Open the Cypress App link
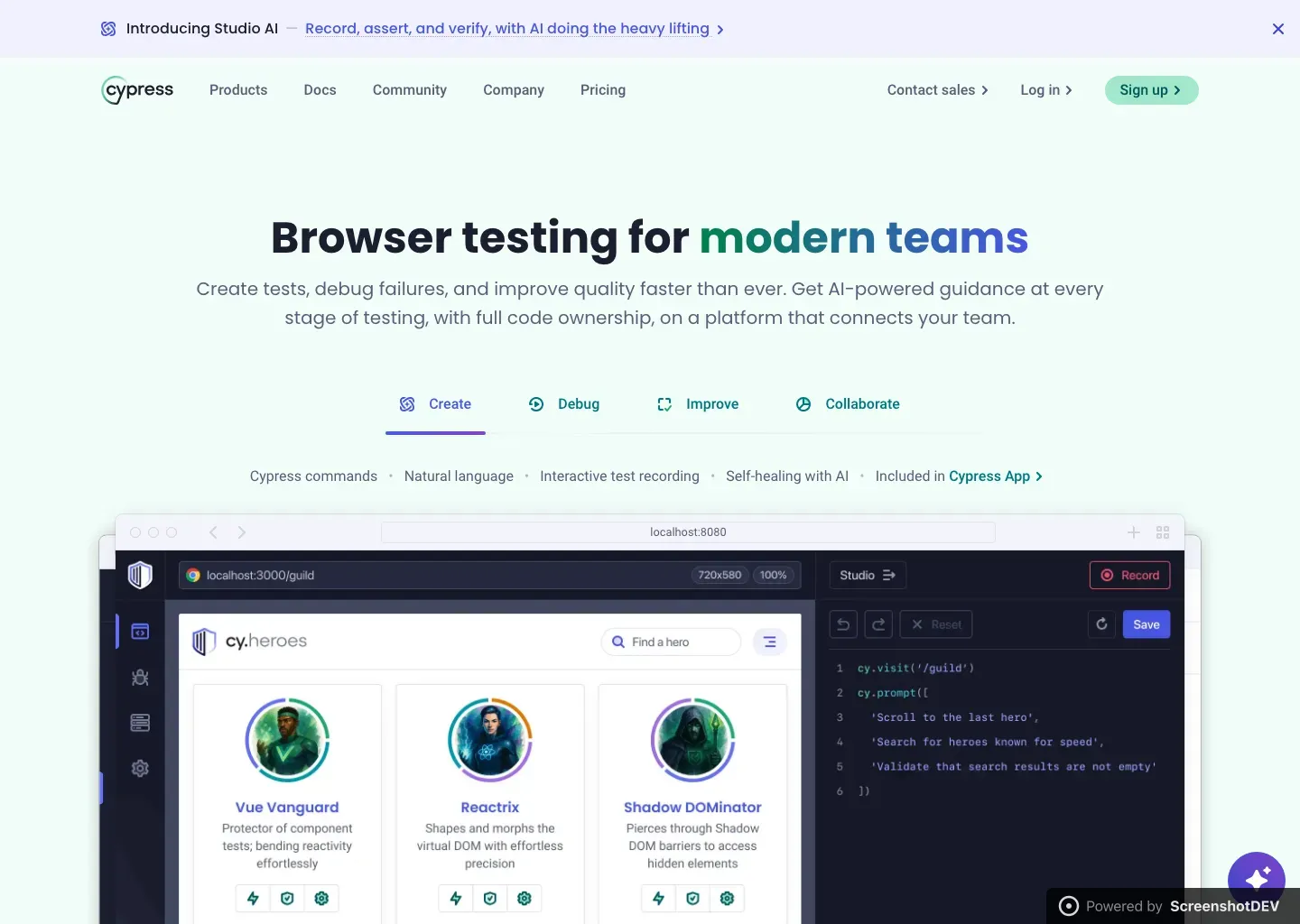This screenshot has height=924, width=1300. tap(996, 476)
